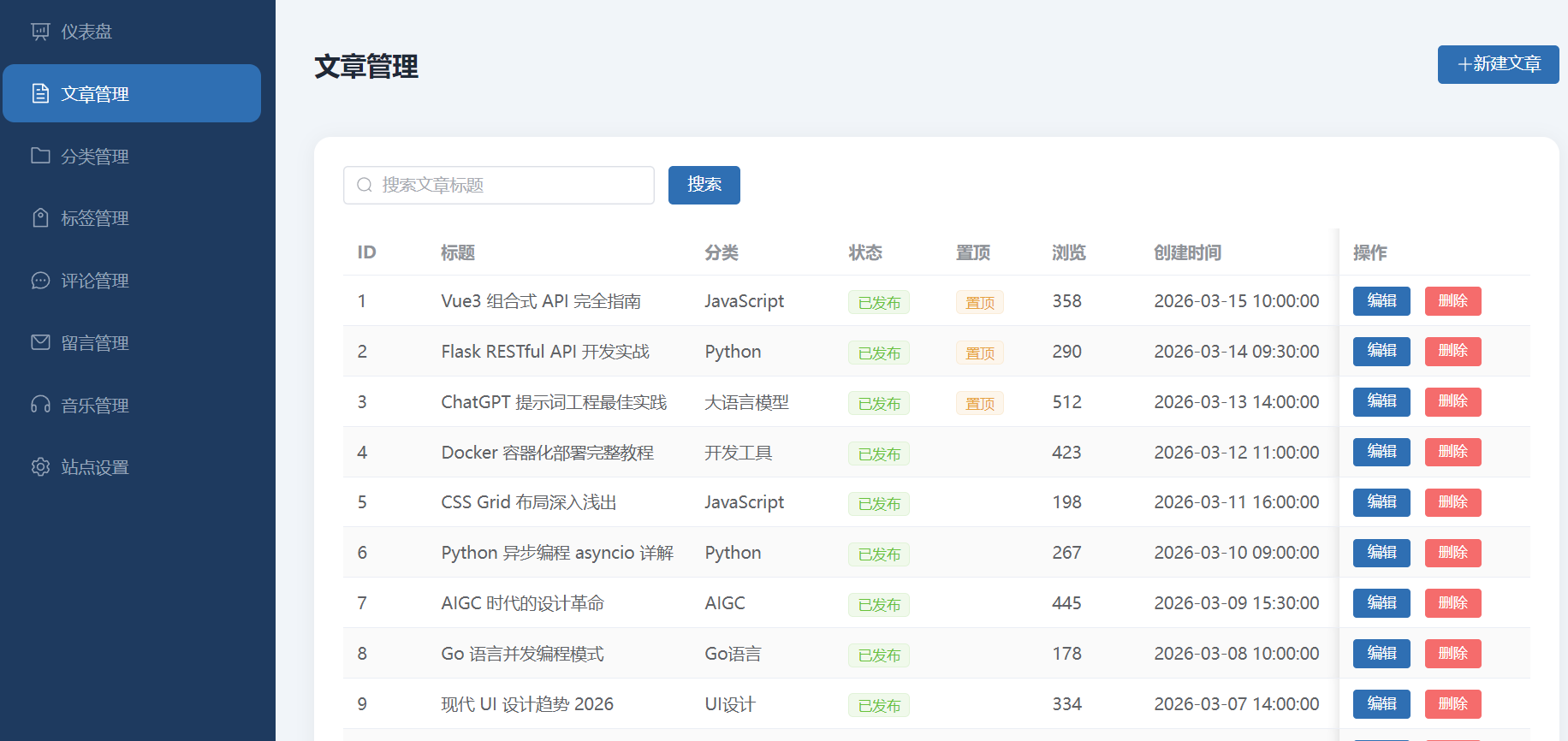Delete the AIGC 时代的设计革命 article
The height and width of the screenshot is (741, 1568).
point(1452,603)
